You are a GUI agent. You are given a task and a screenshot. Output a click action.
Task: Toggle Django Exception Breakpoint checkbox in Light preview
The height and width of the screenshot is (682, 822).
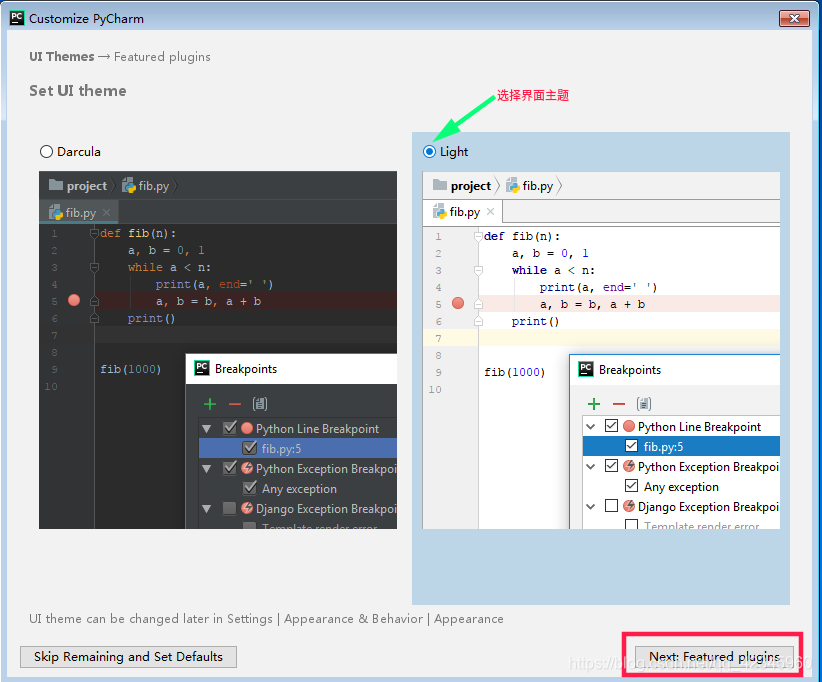point(611,505)
